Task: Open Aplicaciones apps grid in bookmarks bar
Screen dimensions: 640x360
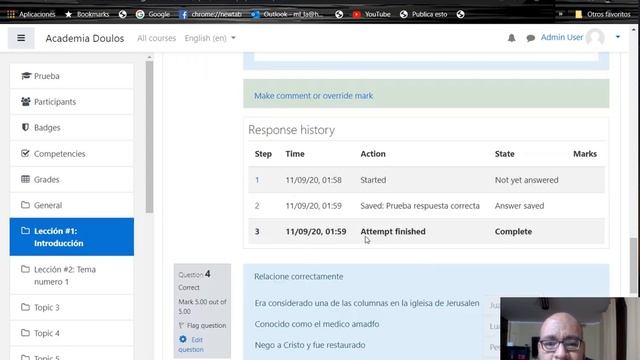Action: pyautogui.click(x=31, y=14)
